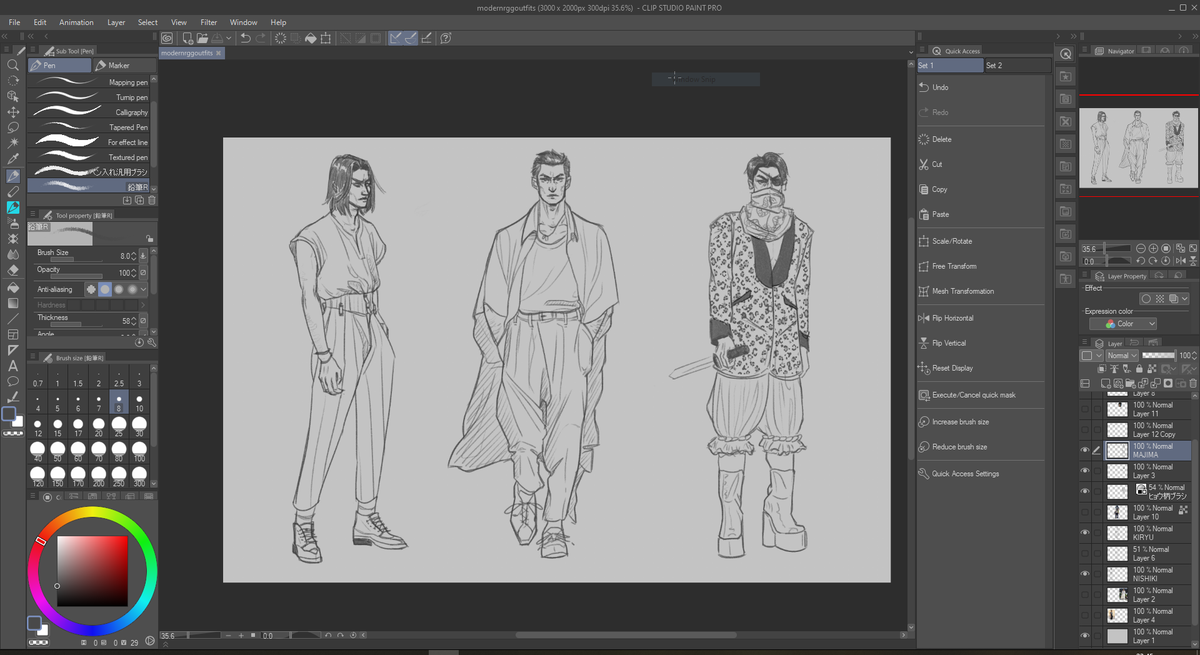
Task: Open Brush Size dynamics settings button
Action: pos(144,256)
